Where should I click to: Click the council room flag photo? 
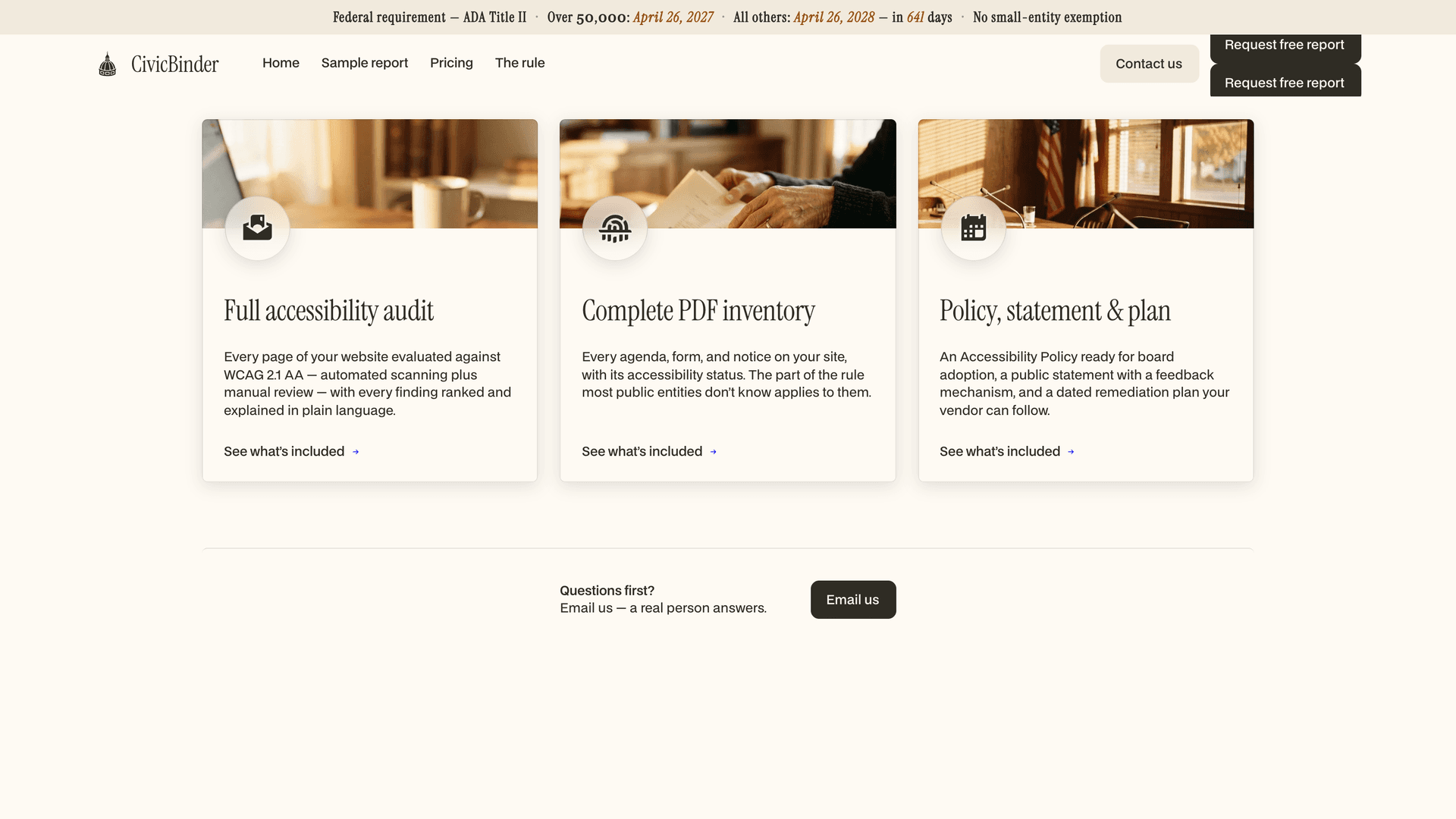1086,174
